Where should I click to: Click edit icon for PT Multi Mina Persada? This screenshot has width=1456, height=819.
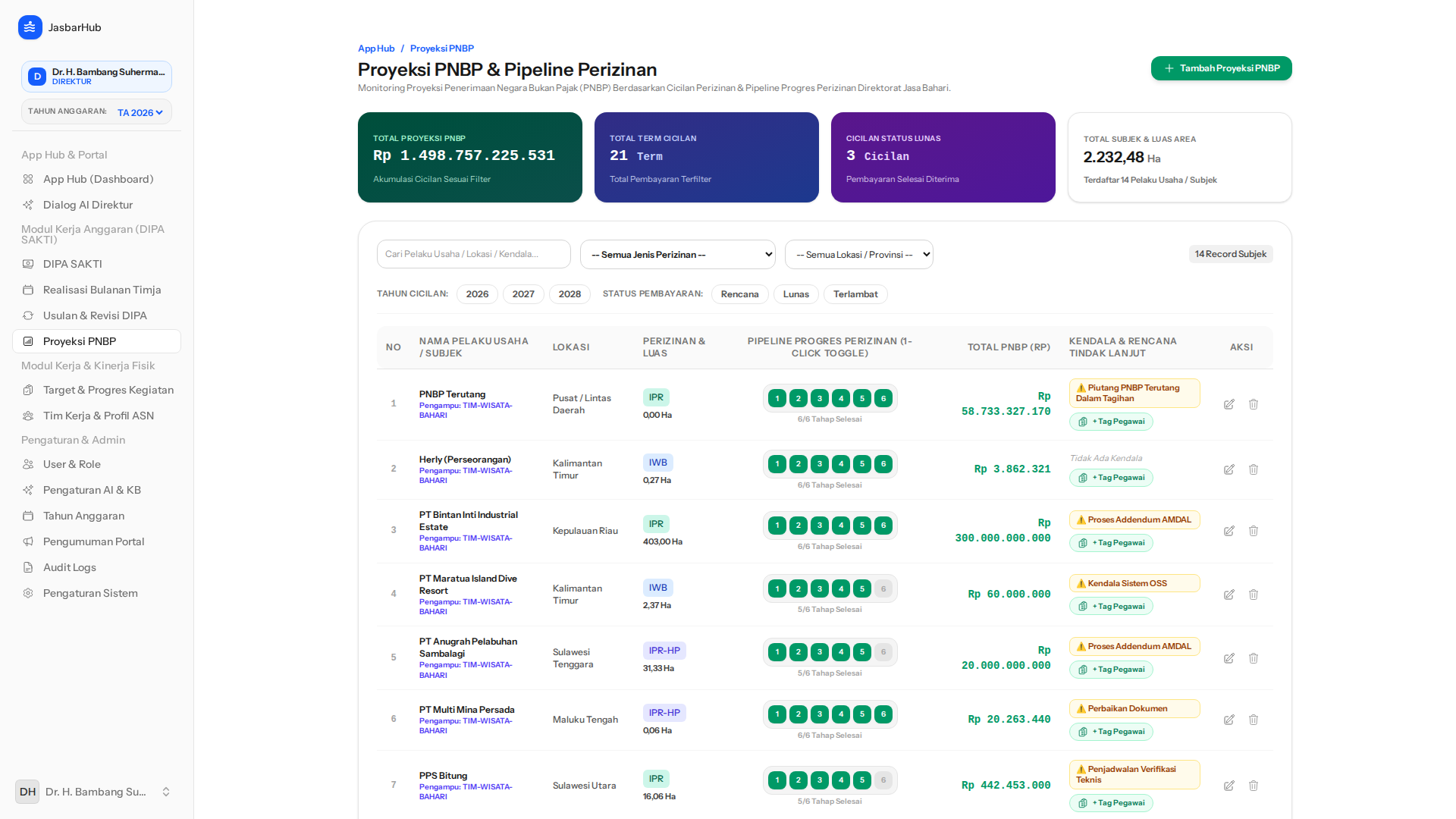[x=1229, y=720]
